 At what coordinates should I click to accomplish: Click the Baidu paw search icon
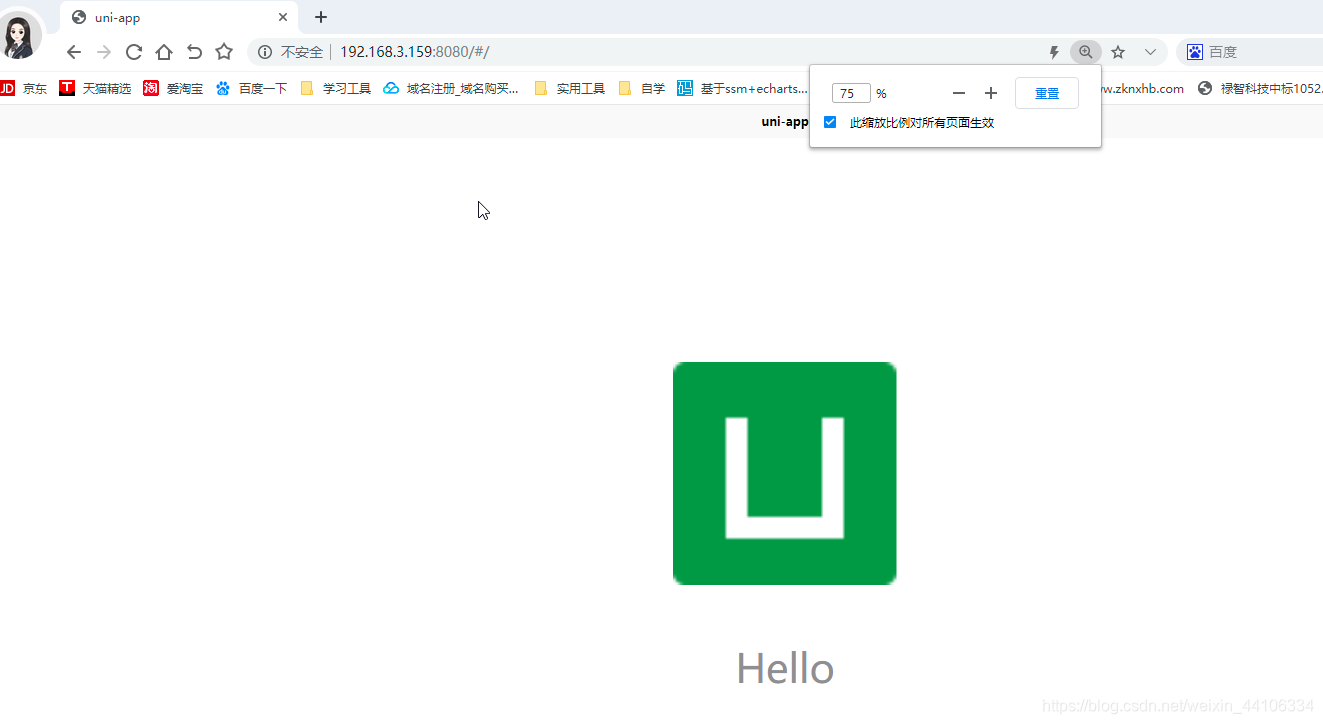click(x=1194, y=52)
